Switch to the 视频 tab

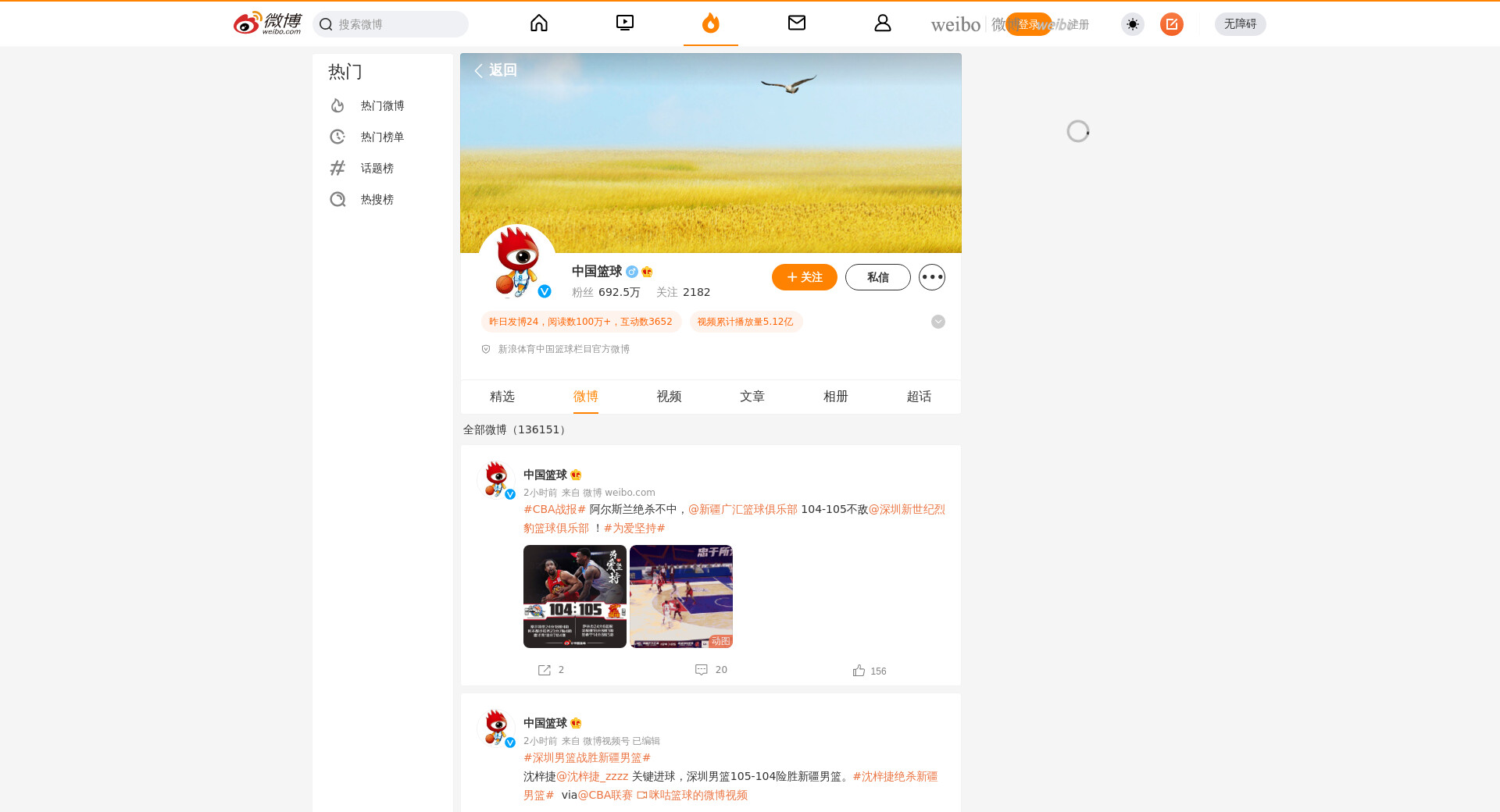coord(670,397)
